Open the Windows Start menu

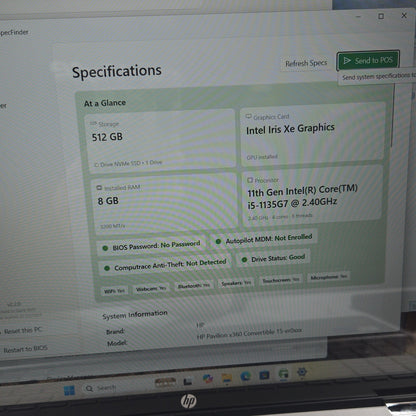coord(69,390)
